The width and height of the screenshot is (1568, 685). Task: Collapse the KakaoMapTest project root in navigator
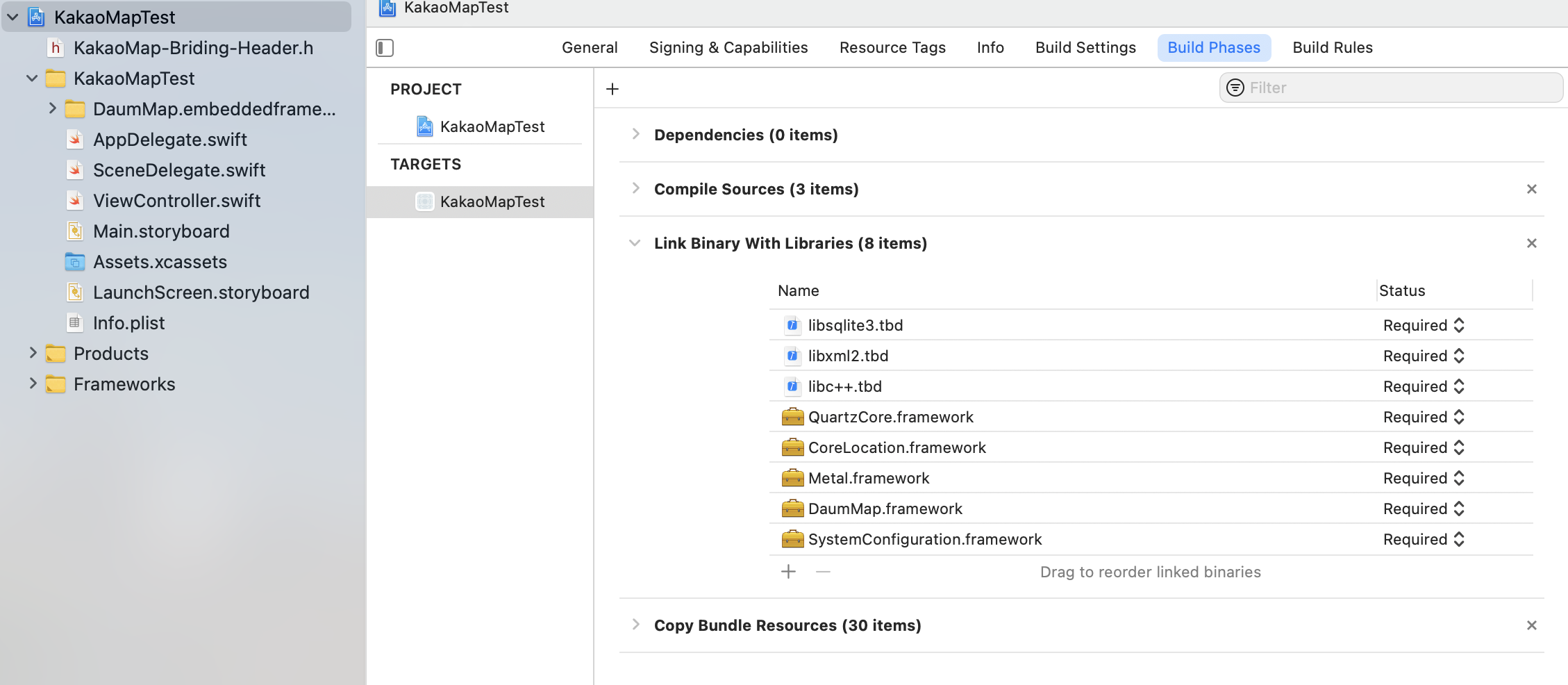pyautogui.click(x=13, y=17)
